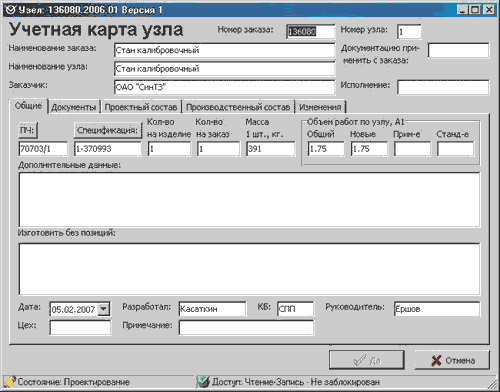Click the Кол-во на заказ field
The image size is (500, 392).
tap(218, 149)
